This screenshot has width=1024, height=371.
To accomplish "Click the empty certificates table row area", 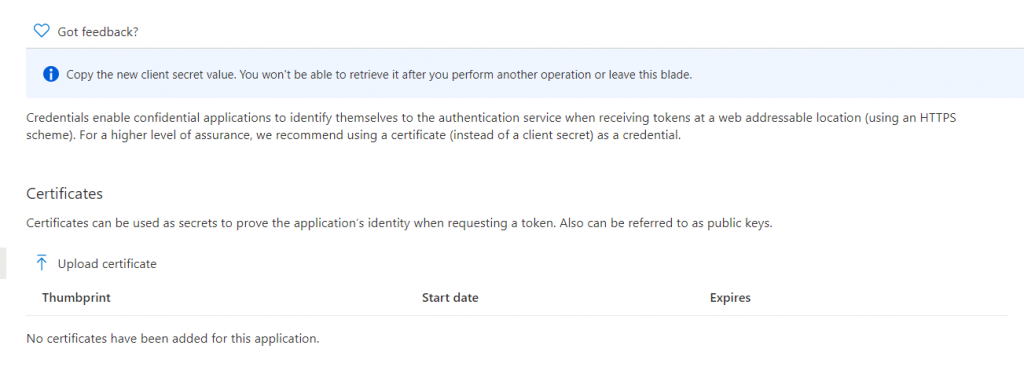I will pos(653,339).
